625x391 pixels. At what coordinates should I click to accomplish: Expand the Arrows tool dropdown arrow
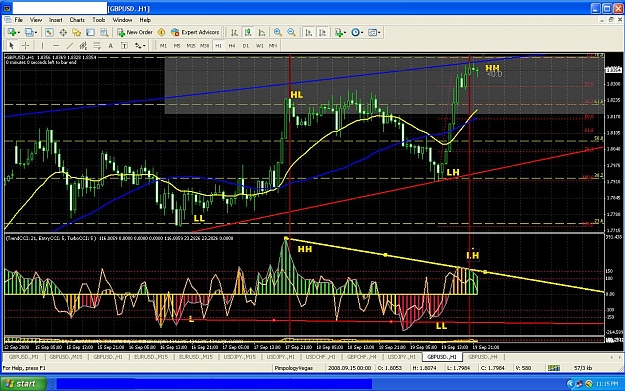(x=144, y=46)
